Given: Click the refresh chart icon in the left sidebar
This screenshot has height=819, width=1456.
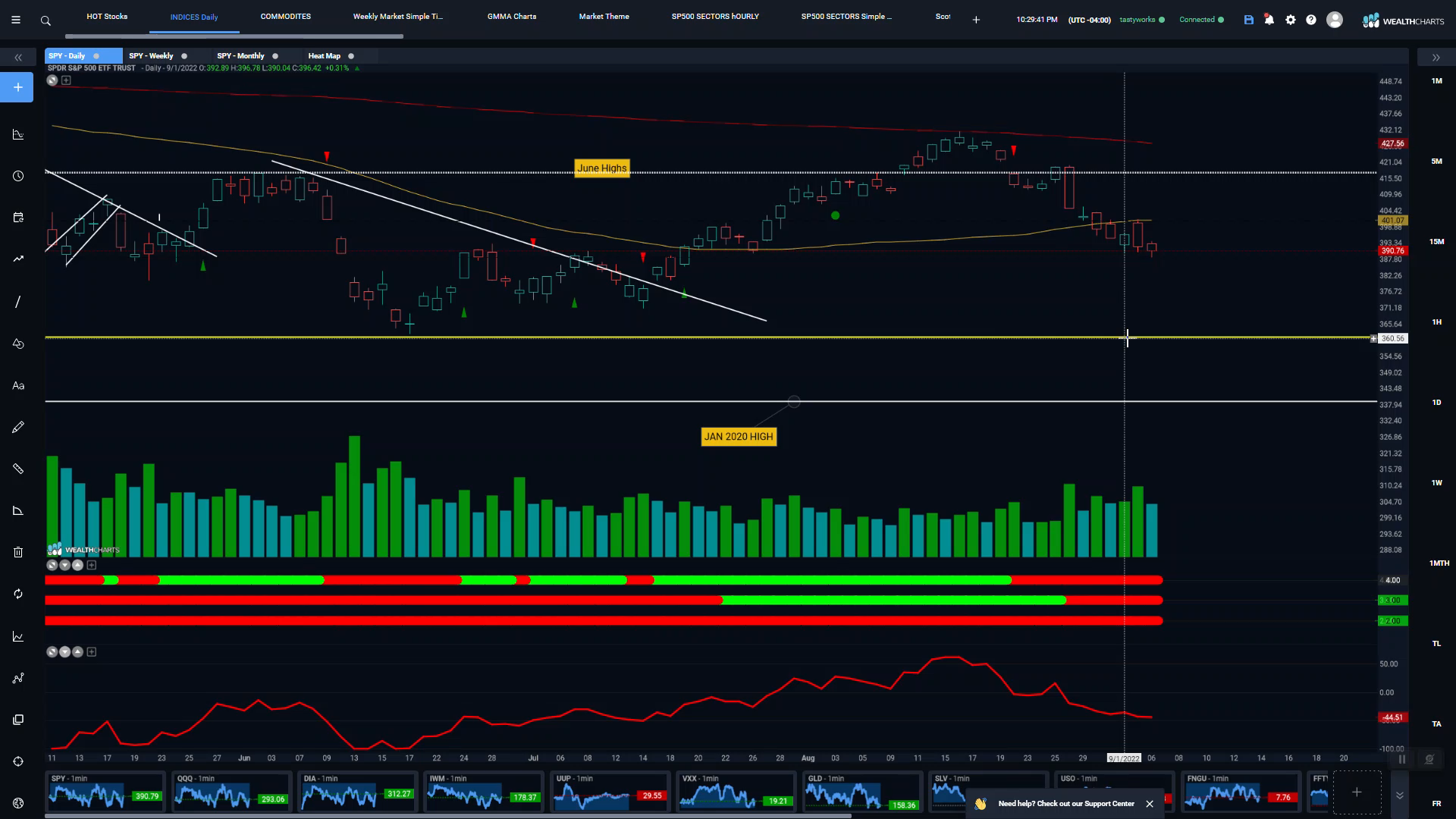Looking at the screenshot, I should tap(18, 594).
